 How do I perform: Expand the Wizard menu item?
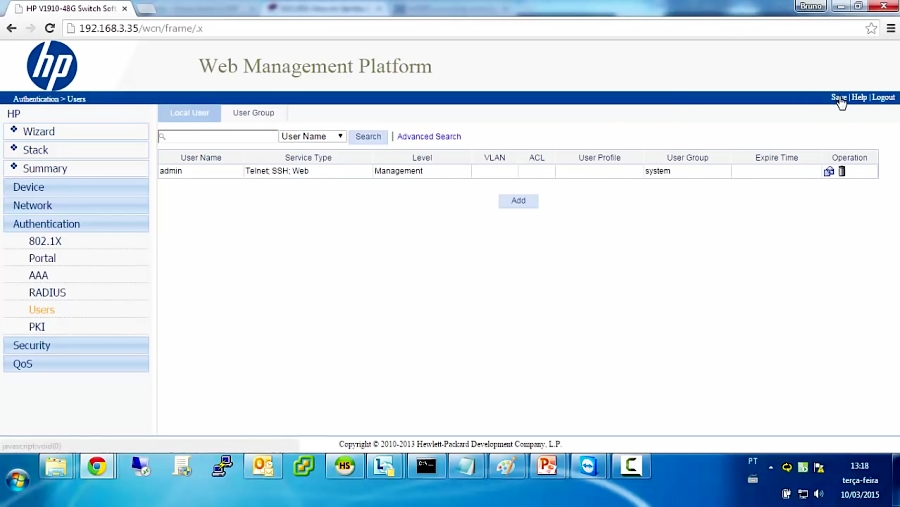[76, 131]
